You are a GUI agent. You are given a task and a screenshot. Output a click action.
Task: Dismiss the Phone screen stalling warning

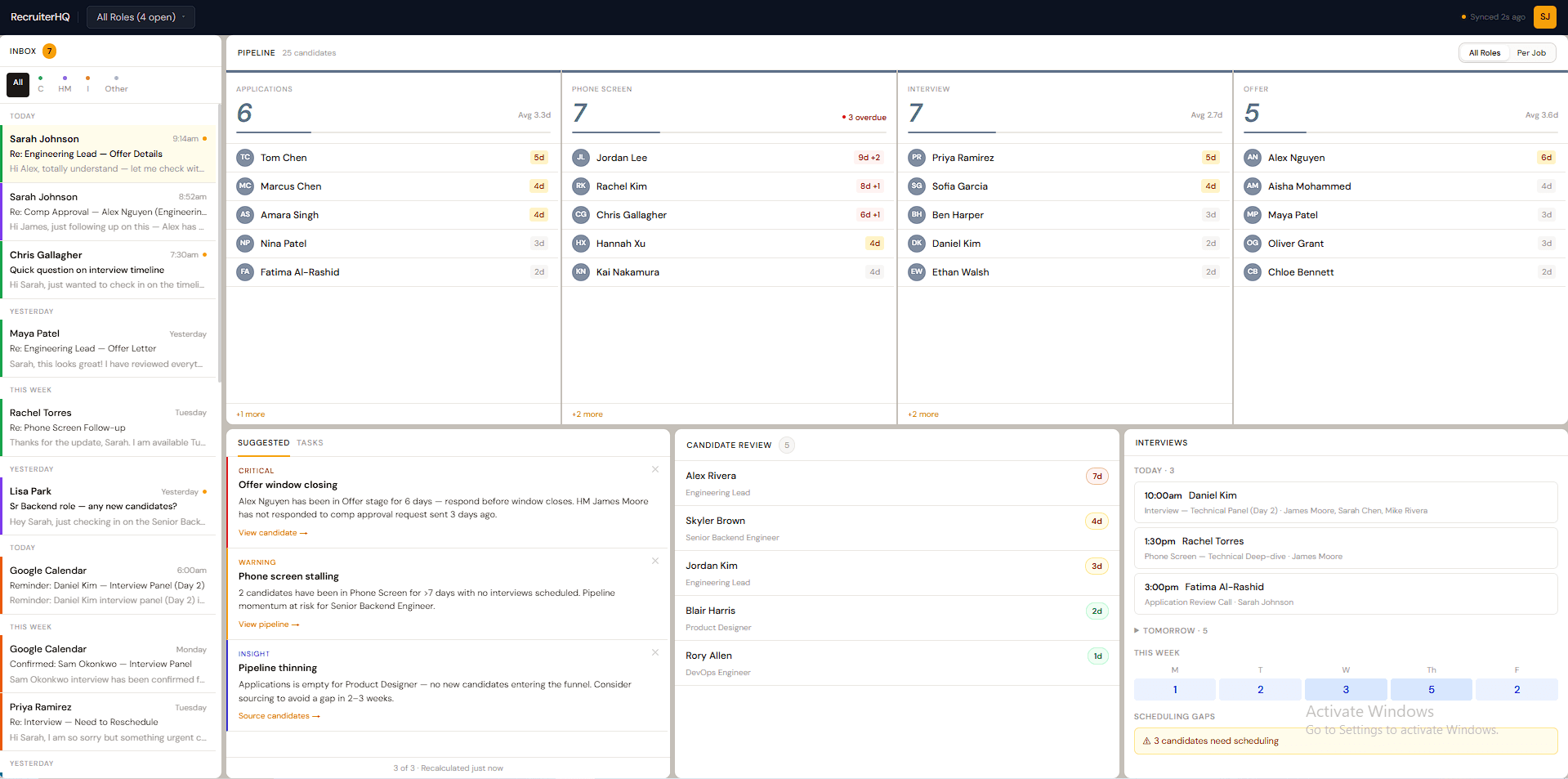tap(654, 561)
